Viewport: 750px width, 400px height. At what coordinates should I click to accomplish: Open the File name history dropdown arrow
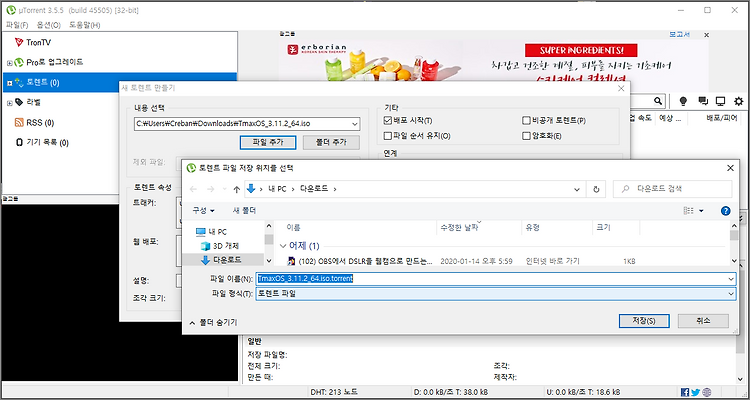pos(731,278)
